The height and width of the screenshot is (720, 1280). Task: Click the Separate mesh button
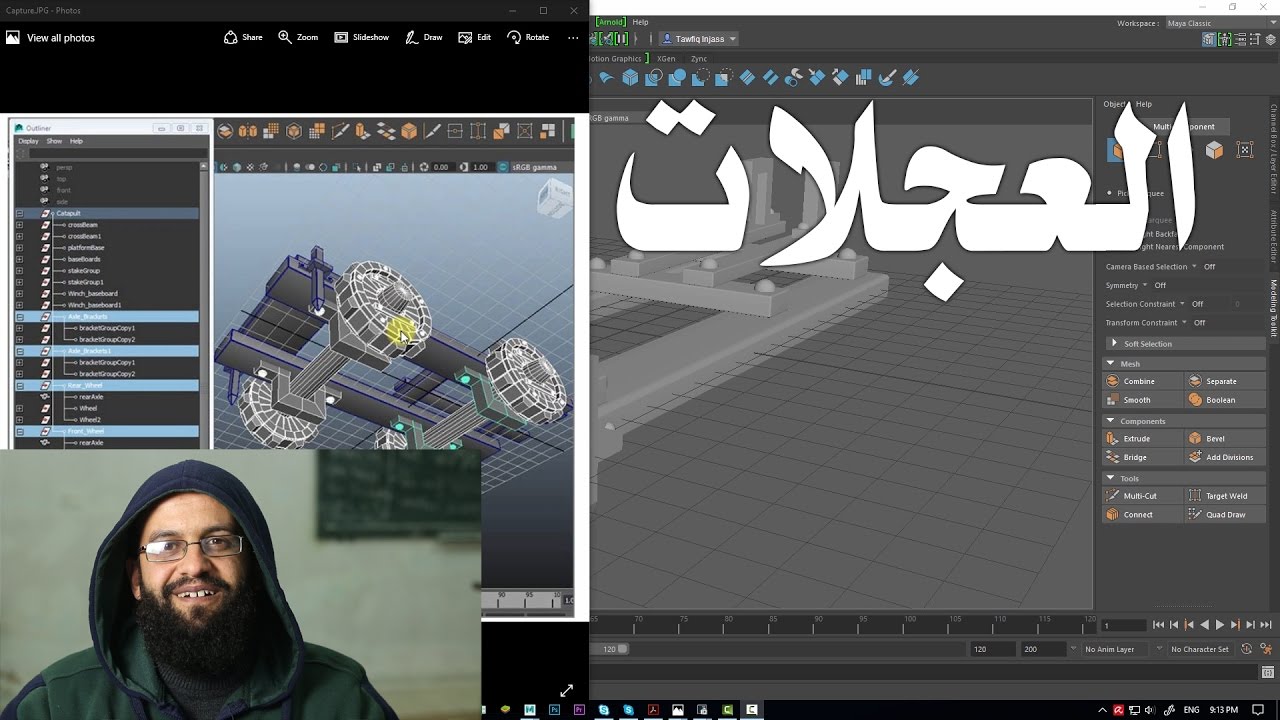(1225, 381)
